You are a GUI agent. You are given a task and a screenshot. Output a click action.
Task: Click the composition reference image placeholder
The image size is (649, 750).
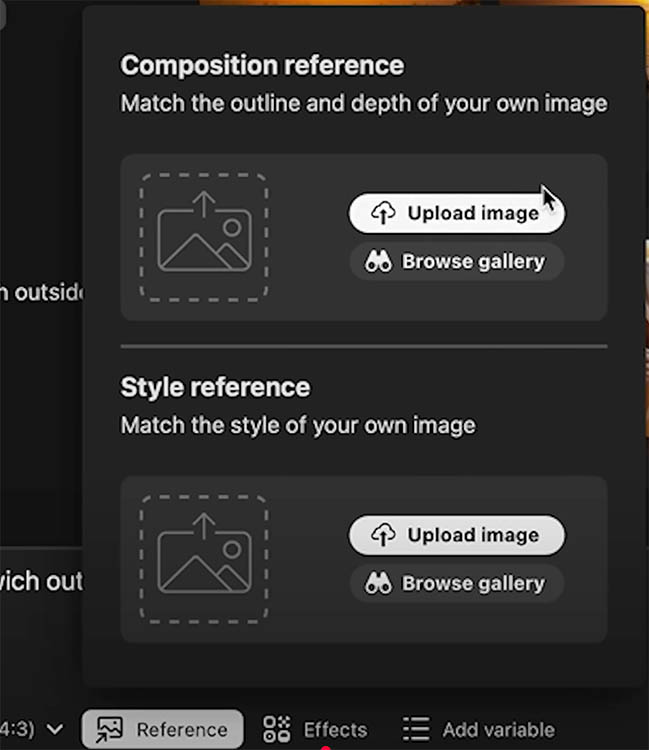(x=204, y=237)
